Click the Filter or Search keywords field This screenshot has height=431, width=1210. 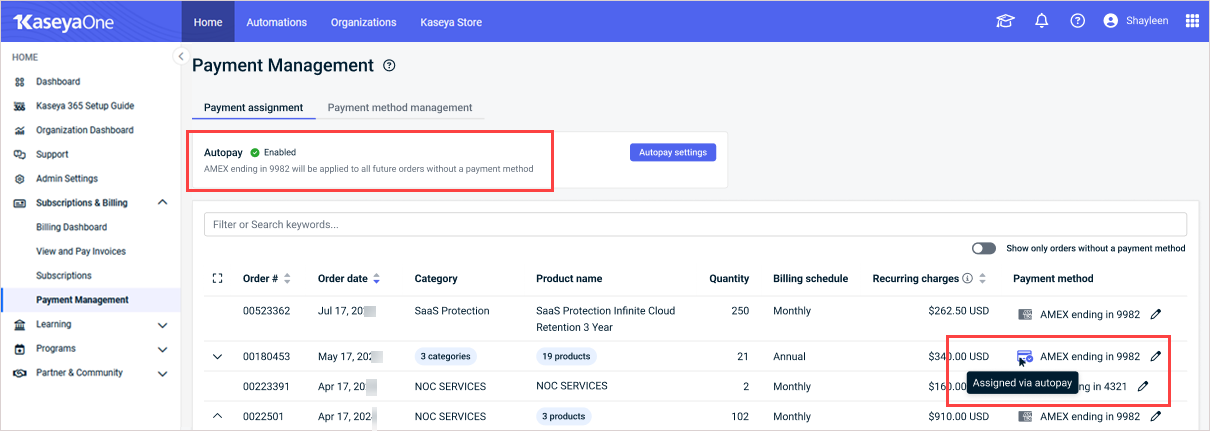[x=695, y=225]
